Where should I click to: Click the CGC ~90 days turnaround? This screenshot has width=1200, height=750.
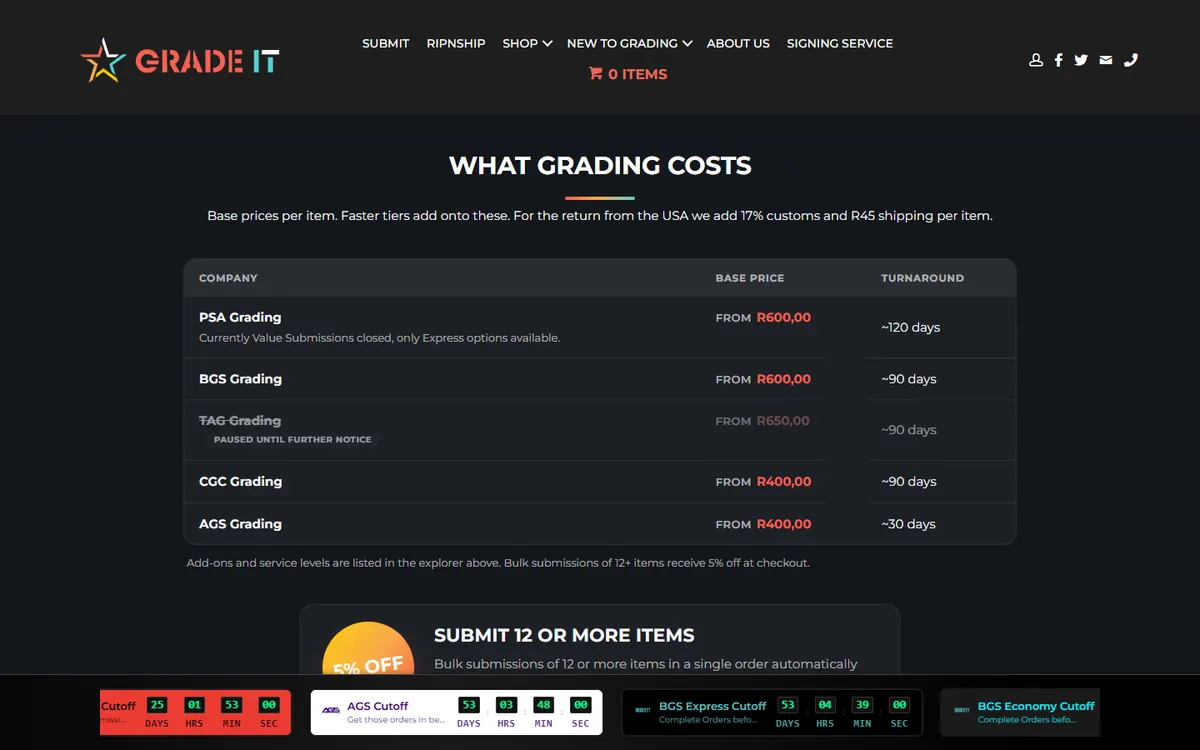908,481
